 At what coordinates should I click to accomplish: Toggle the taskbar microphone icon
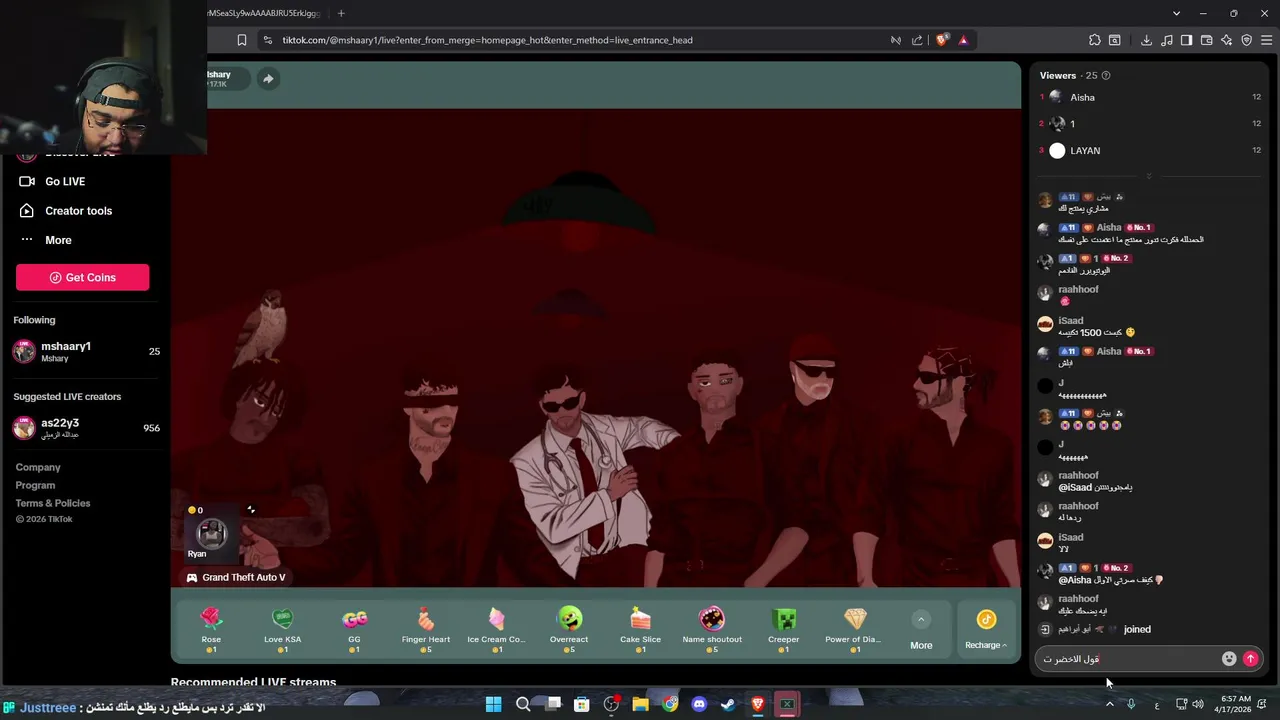1131,704
